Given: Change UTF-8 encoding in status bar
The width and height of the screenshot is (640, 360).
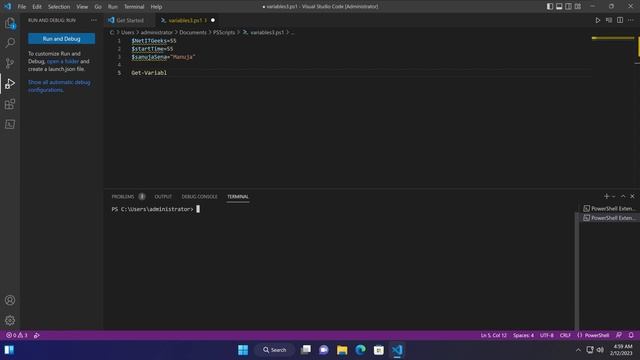Looking at the screenshot, I should 547,335.
